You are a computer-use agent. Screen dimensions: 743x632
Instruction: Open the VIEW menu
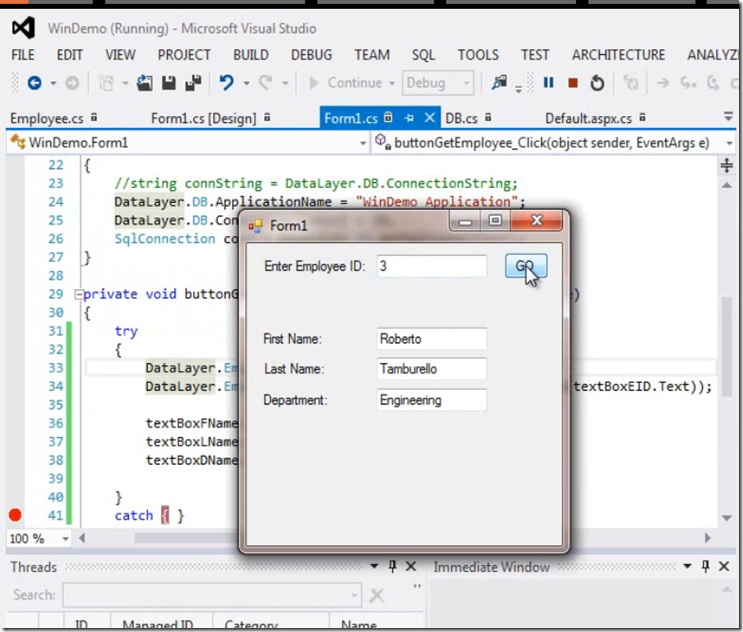[120, 55]
